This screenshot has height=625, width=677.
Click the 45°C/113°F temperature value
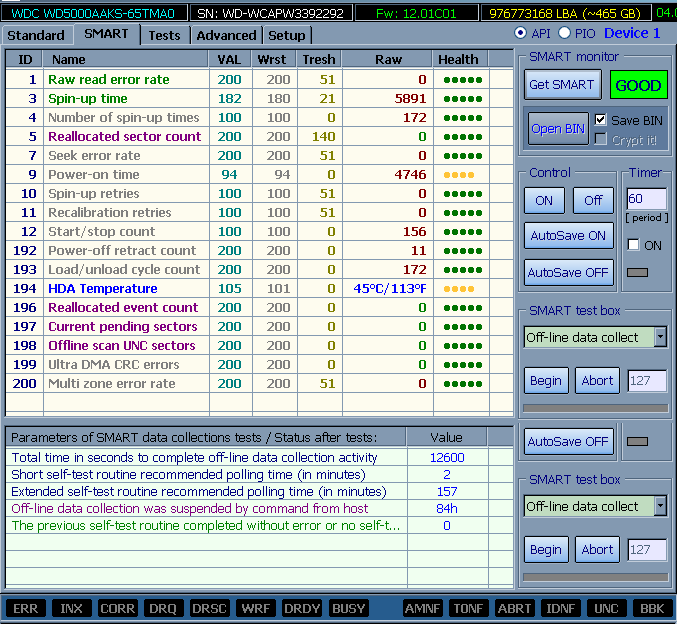point(389,289)
